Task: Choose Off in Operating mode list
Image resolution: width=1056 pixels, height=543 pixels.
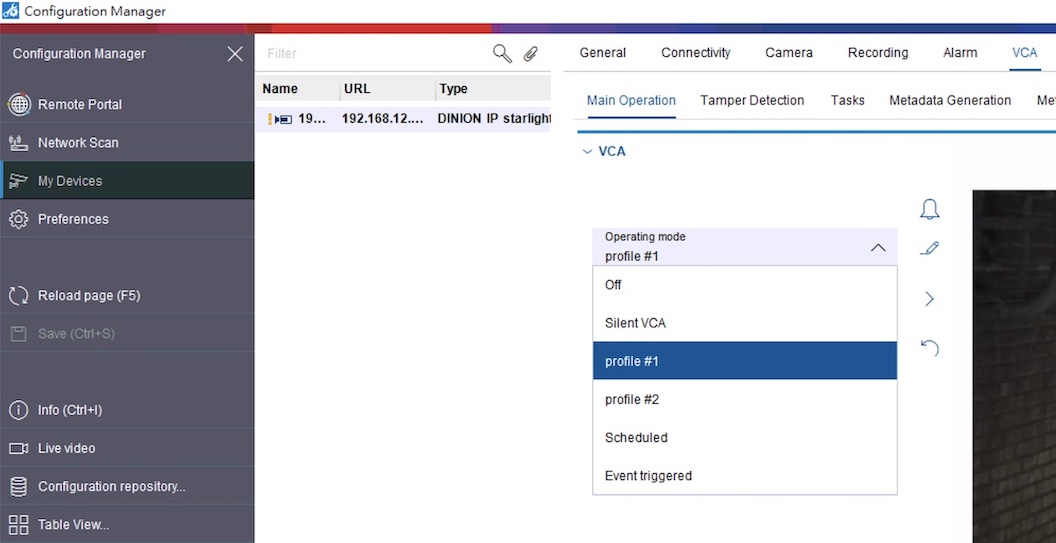Action: (744, 285)
